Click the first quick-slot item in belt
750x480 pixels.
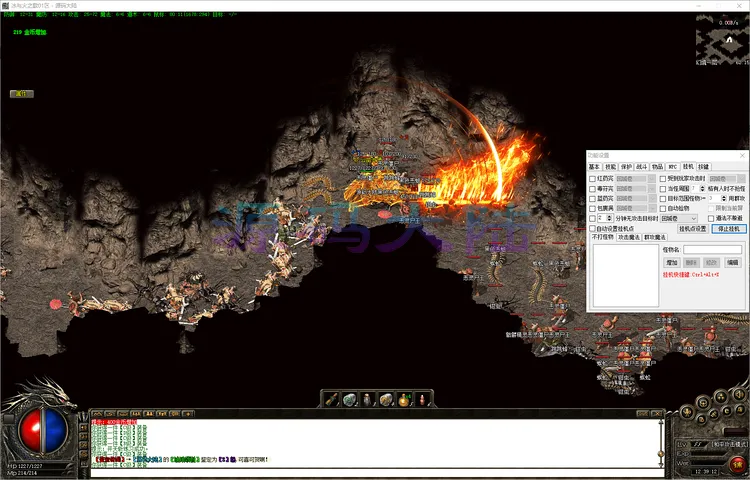331,399
